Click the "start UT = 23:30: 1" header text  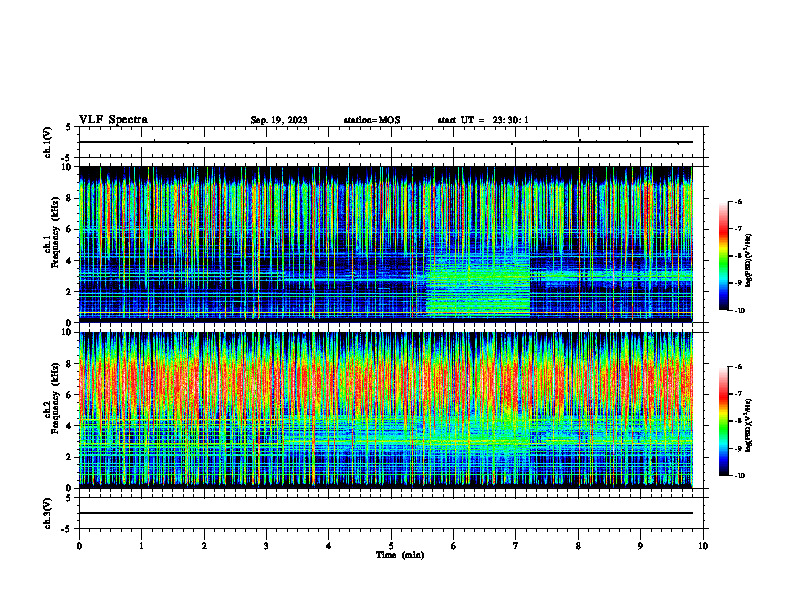coord(483,120)
